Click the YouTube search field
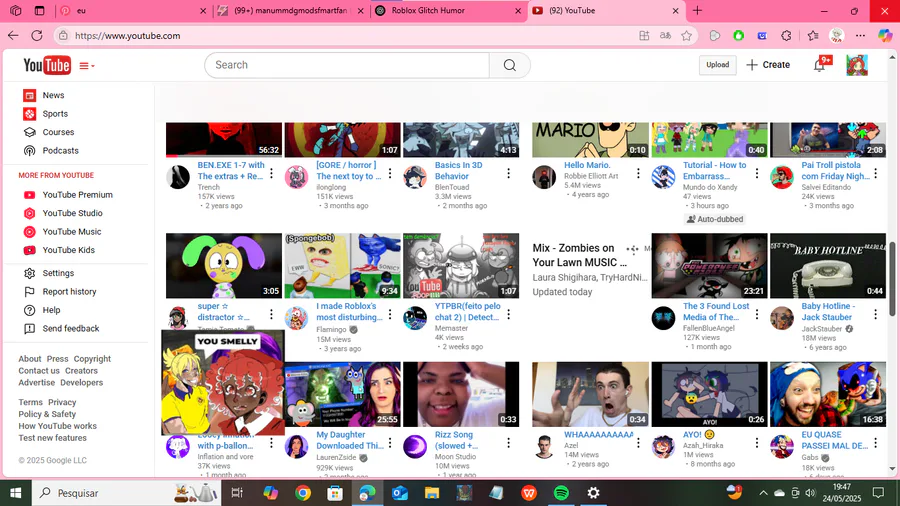 pos(347,65)
